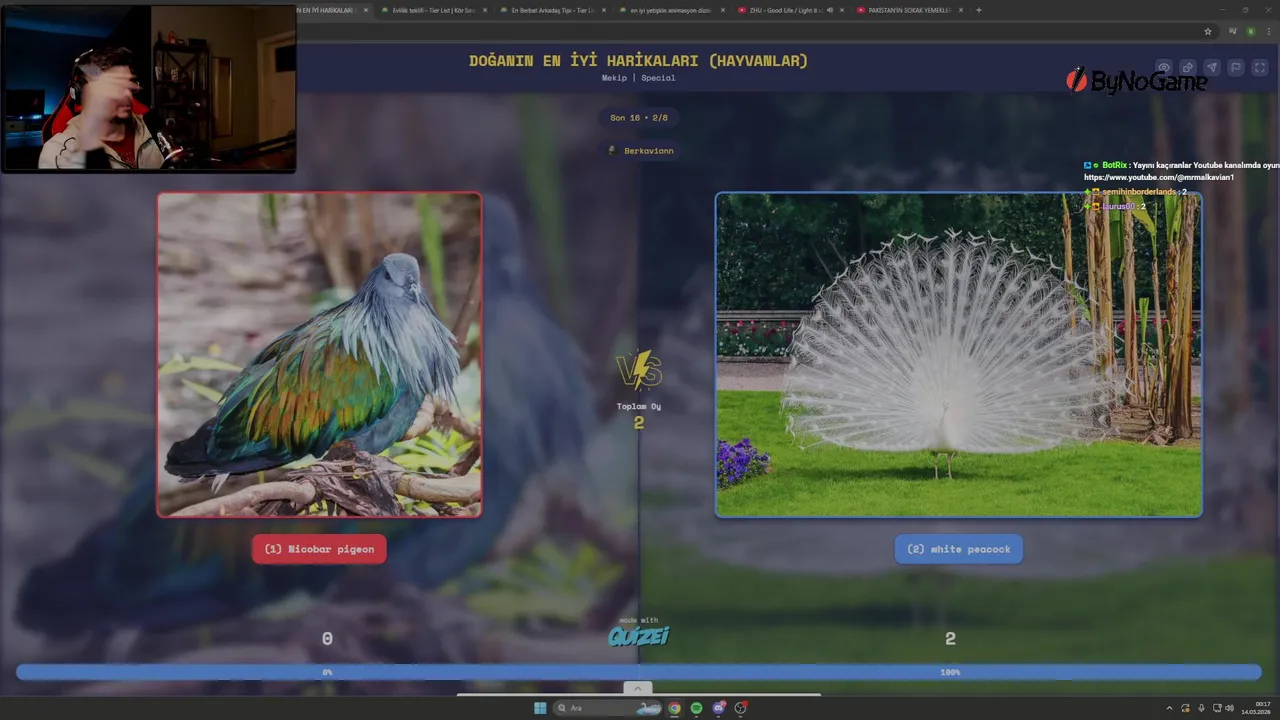Click semihinborderlands chat message
Screen dimensions: 1280x720
[x=1138, y=191]
